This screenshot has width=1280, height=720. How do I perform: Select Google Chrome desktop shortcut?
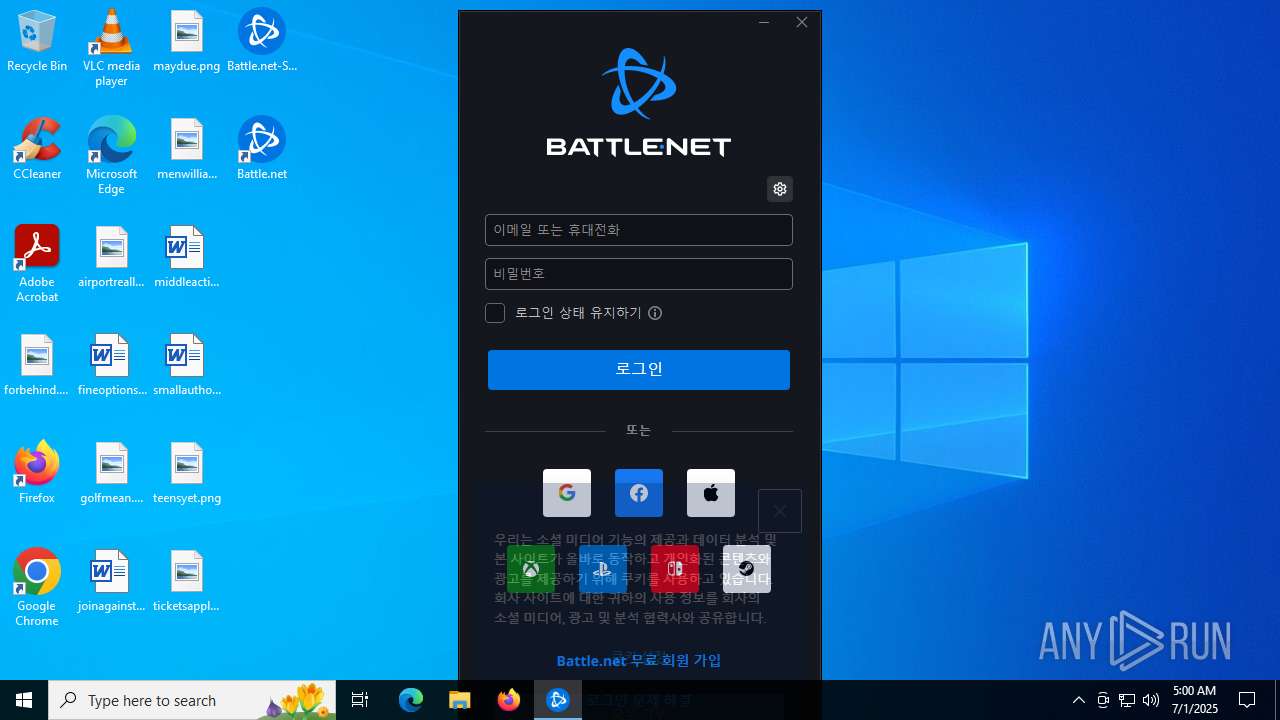click(37, 587)
